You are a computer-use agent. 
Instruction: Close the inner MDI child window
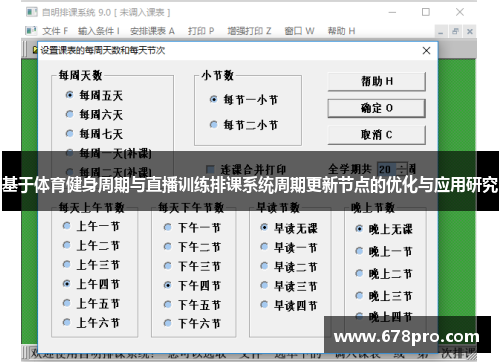pos(470,32)
